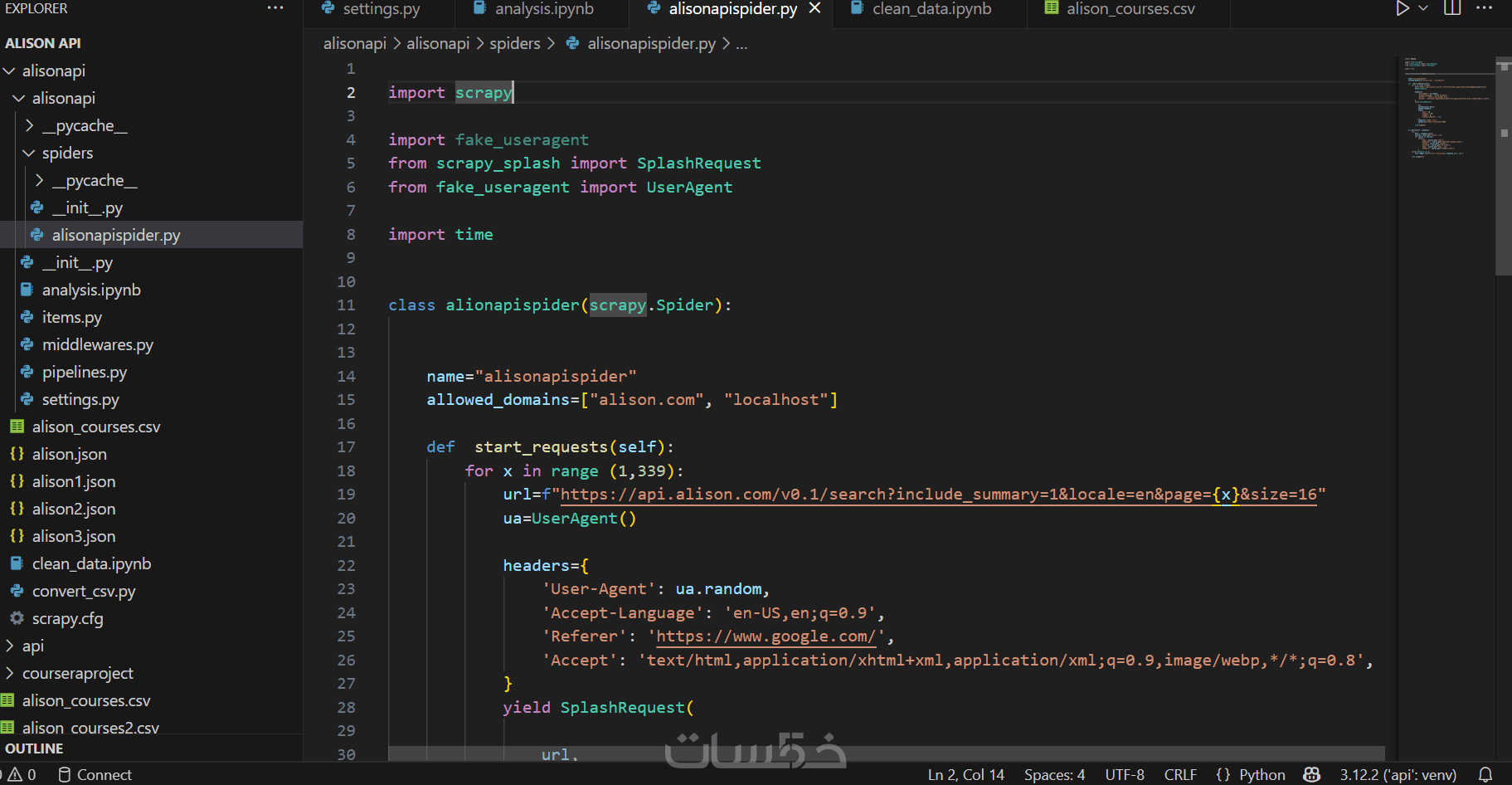Viewport: 1512px width, 785px height.
Task: Click the editor minimap preview
Action: click(1446, 108)
